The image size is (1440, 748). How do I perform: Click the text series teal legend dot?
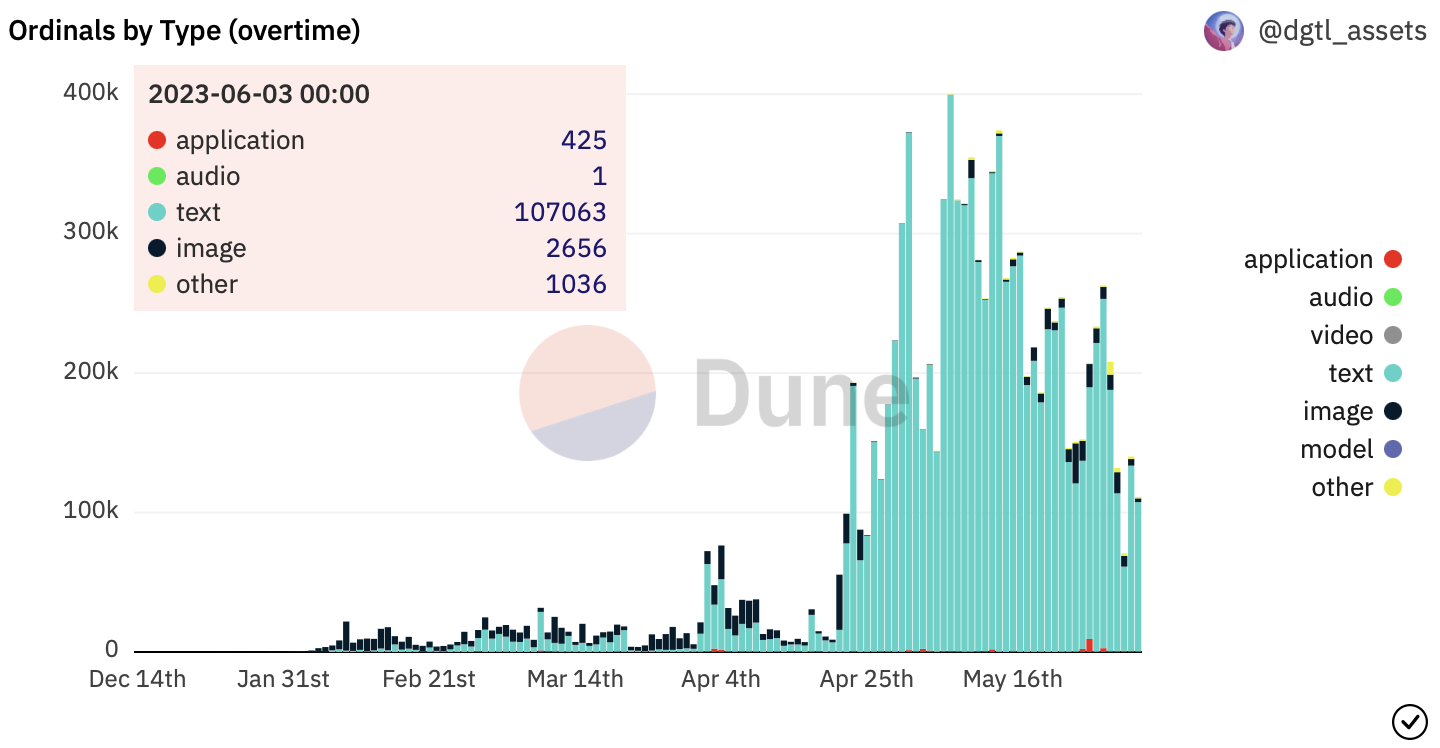(x=1392, y=374)
